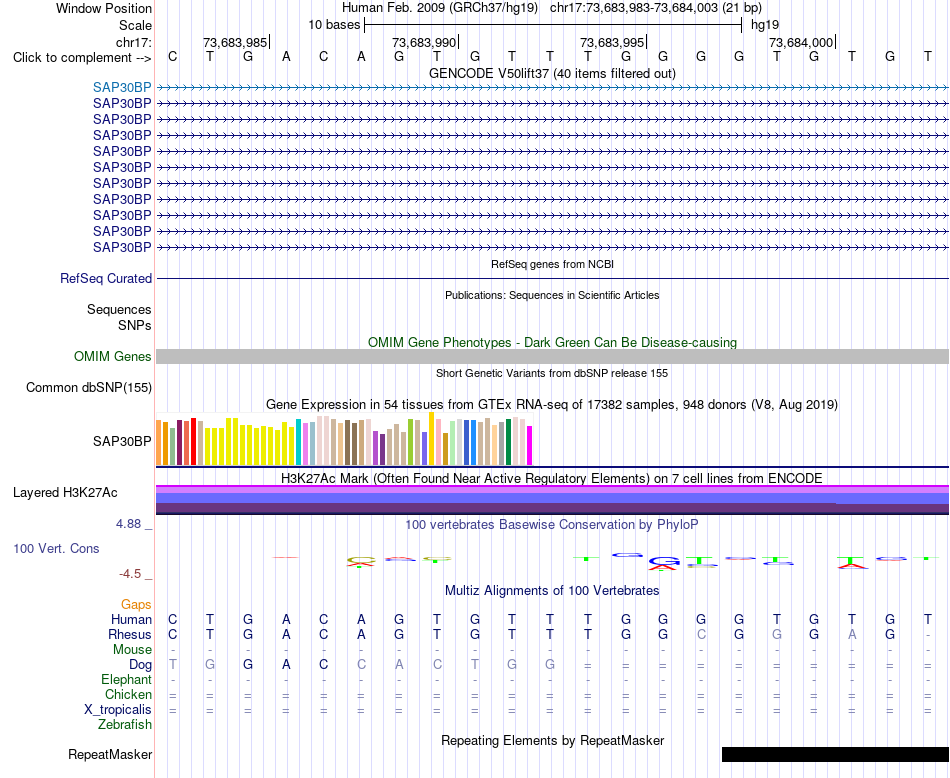The image size is (950, 778).
Task: Open the RefSeq Curated track label
Action: point(106,278)
